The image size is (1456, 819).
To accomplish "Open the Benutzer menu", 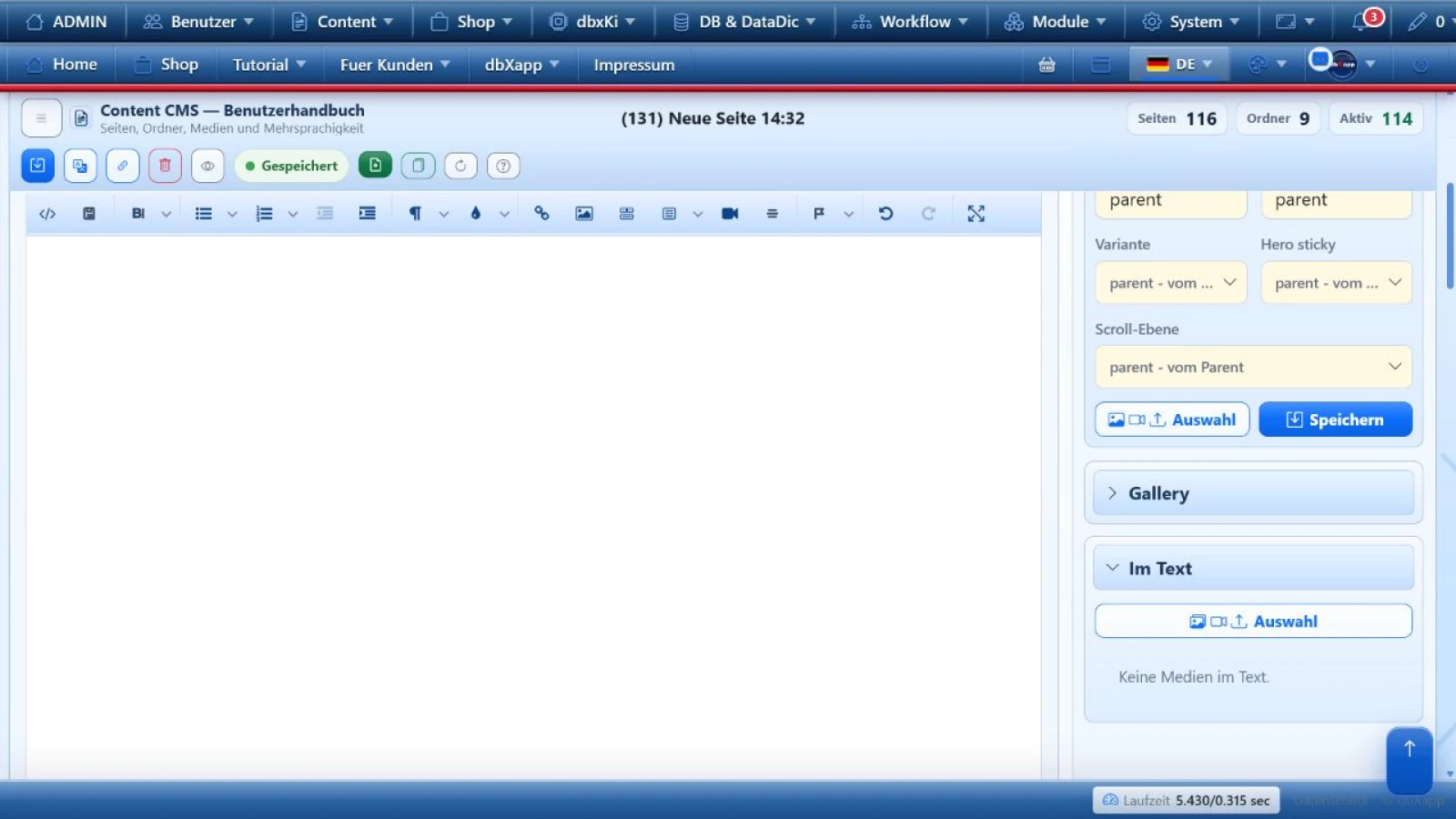I will tap(199, 21).
